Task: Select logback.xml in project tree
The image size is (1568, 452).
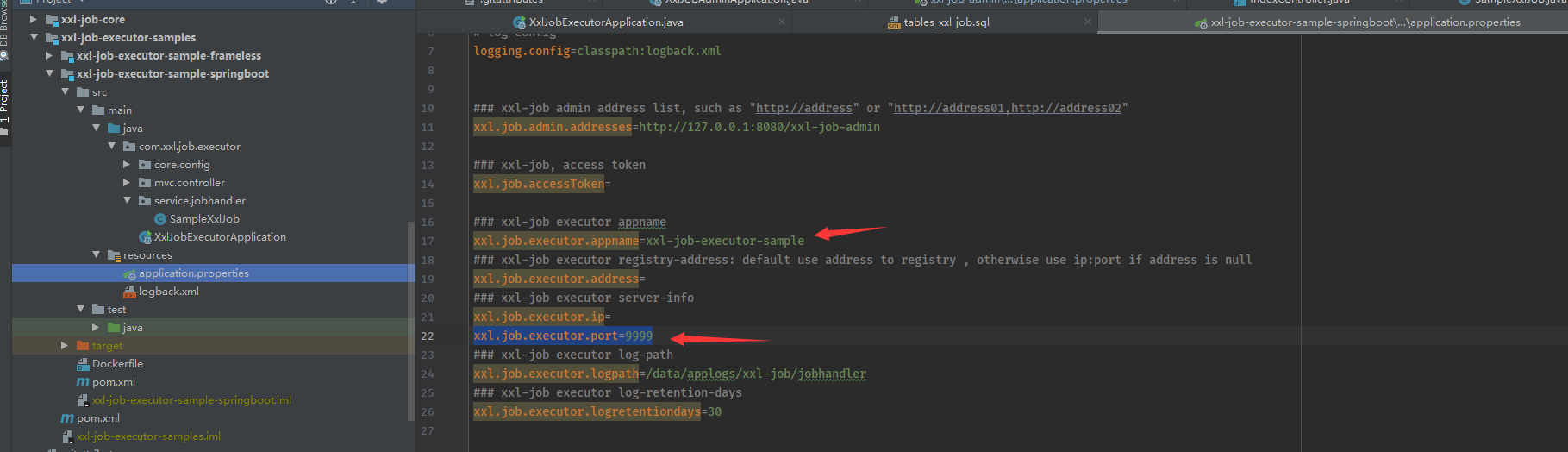Action: click(169, 292)
